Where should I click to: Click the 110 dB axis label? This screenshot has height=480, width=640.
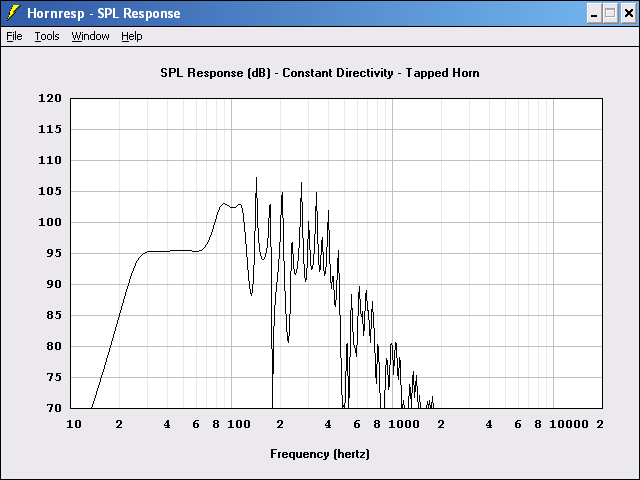click(x=50, y=160)
